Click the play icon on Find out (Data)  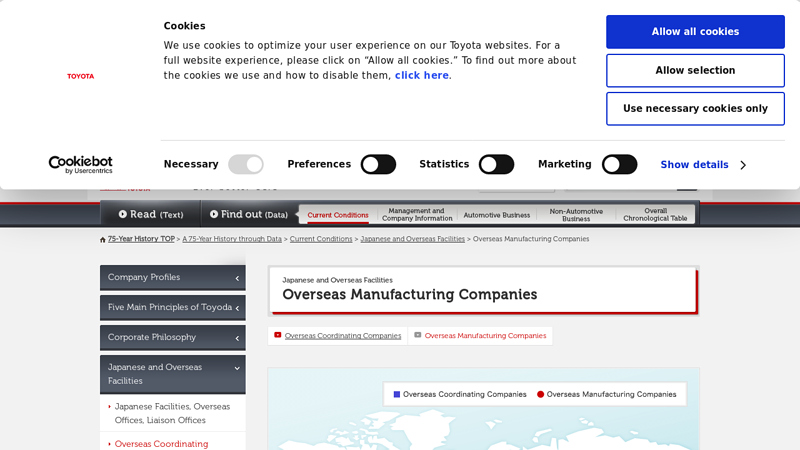tap(214, 214)
